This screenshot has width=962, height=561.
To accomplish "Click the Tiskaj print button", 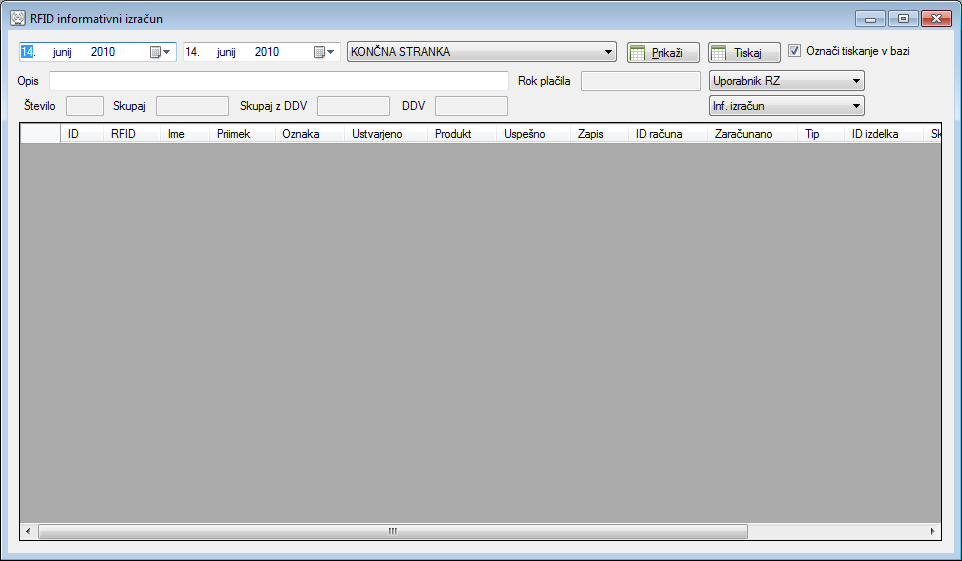I will pos(743,53).
